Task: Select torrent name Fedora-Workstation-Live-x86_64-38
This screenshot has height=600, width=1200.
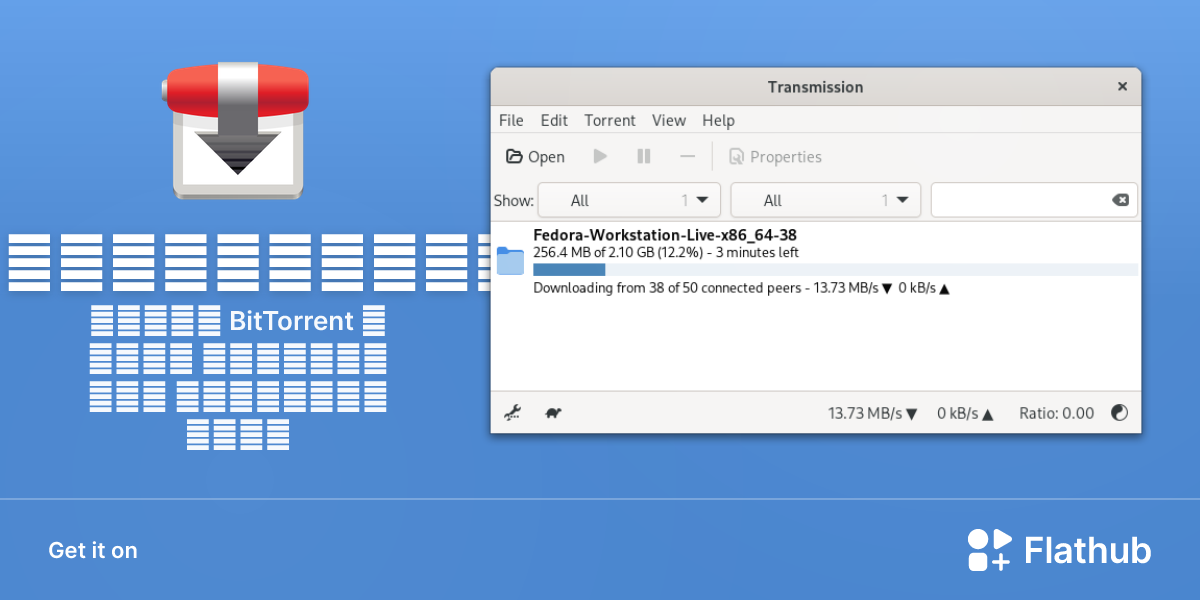Action: (x=665, y=236)
